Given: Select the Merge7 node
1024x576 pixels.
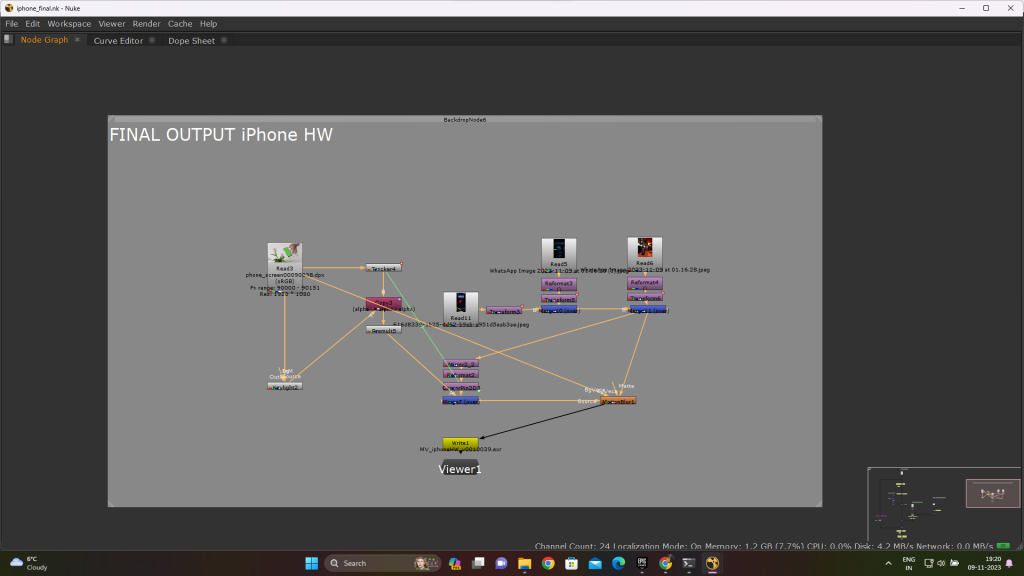Looking at the screenshot, I should point(460,401).
